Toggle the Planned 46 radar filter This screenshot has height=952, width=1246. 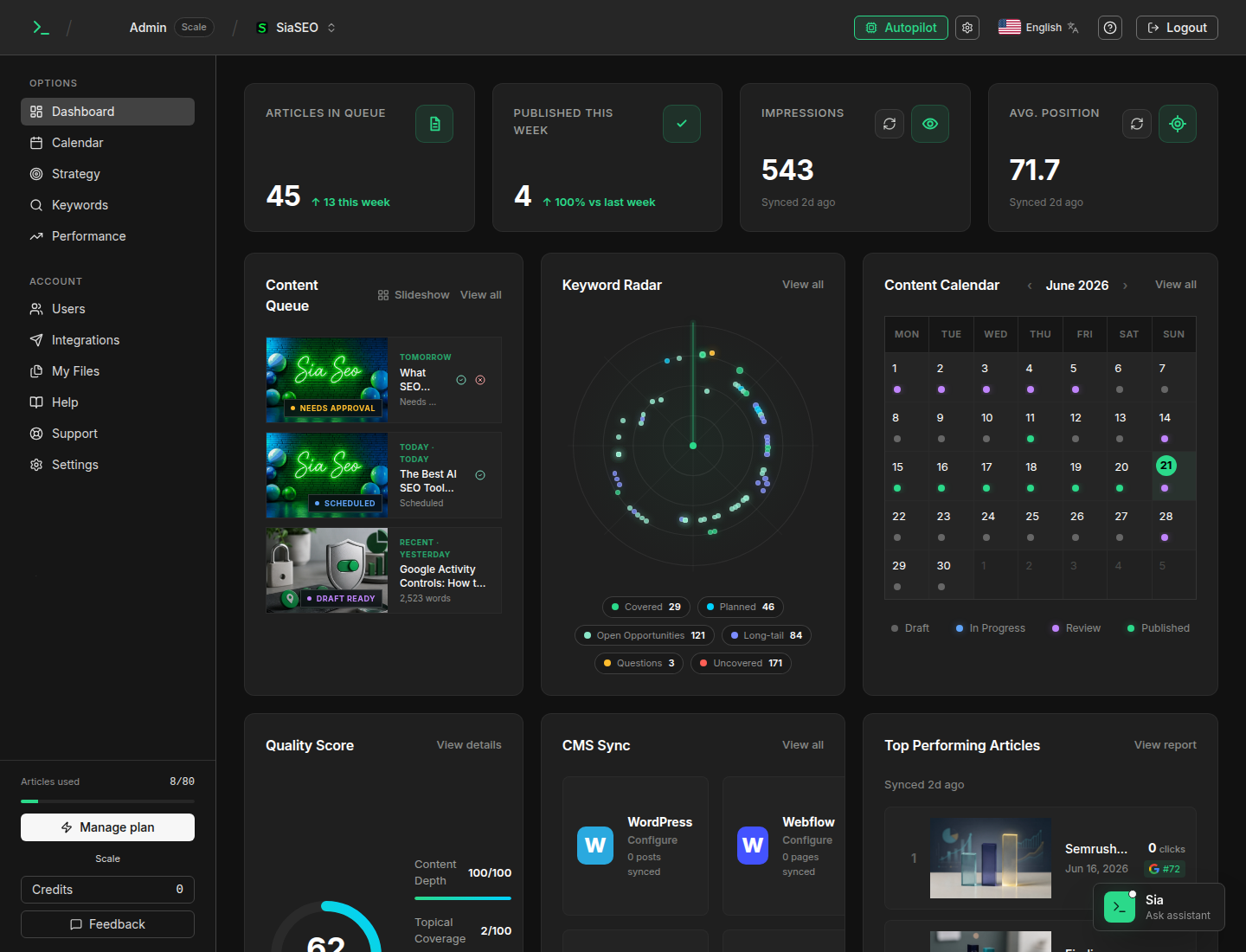coord(741,607)
